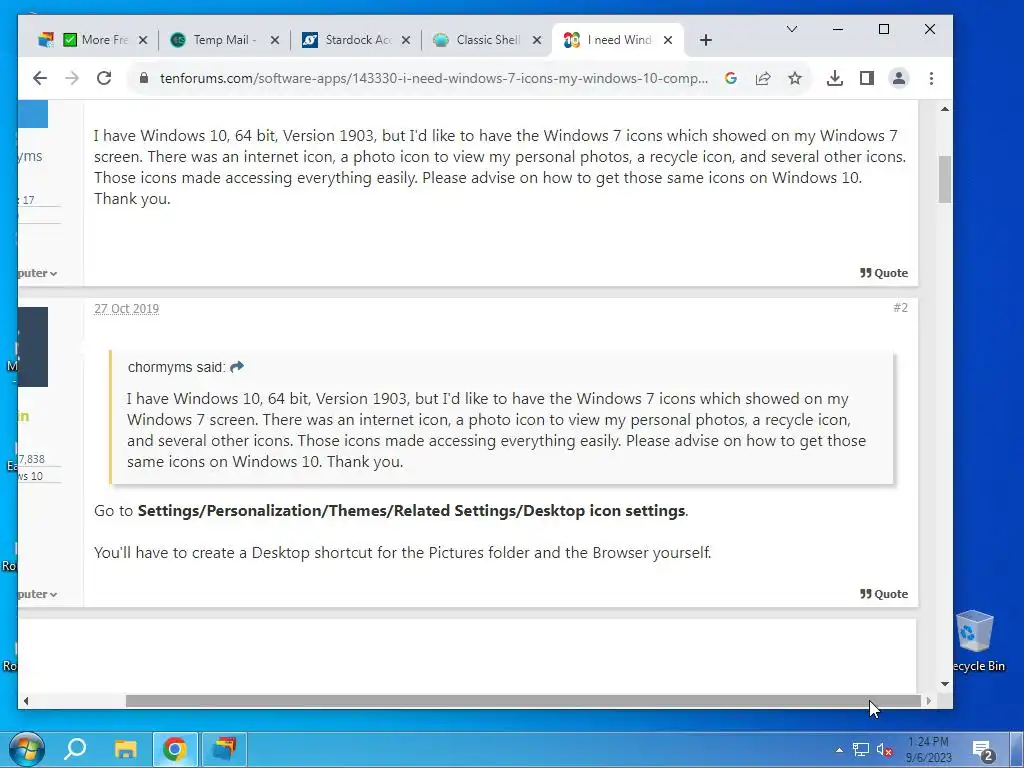Close the Temp Mail tab
This screenshot has height=768, width=1024.
(275, 40)
